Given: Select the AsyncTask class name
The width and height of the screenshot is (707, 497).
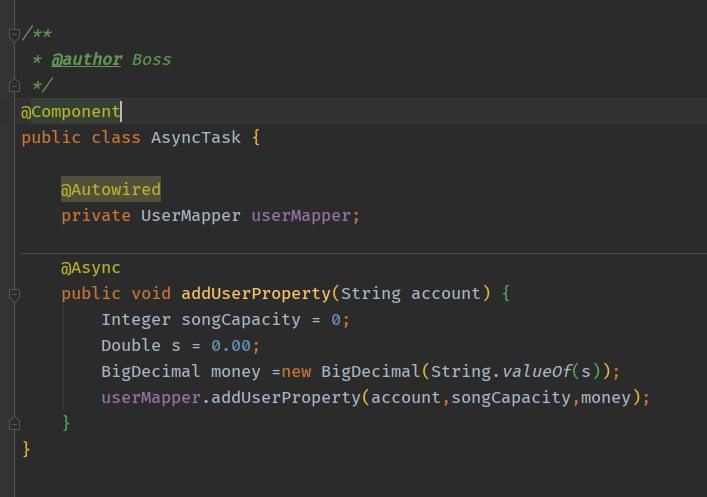Looking at the screenshot, I should point(196,138).
